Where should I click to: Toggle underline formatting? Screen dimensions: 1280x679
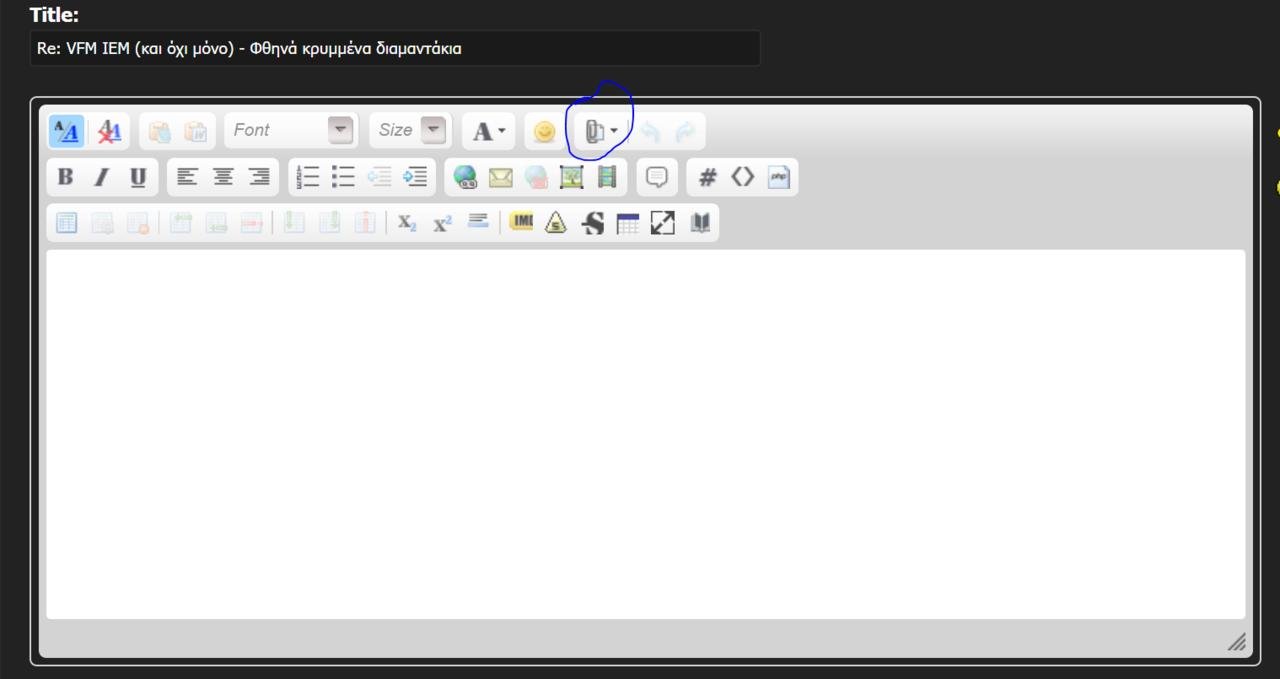pyautogui.click(x=138, y=177)
